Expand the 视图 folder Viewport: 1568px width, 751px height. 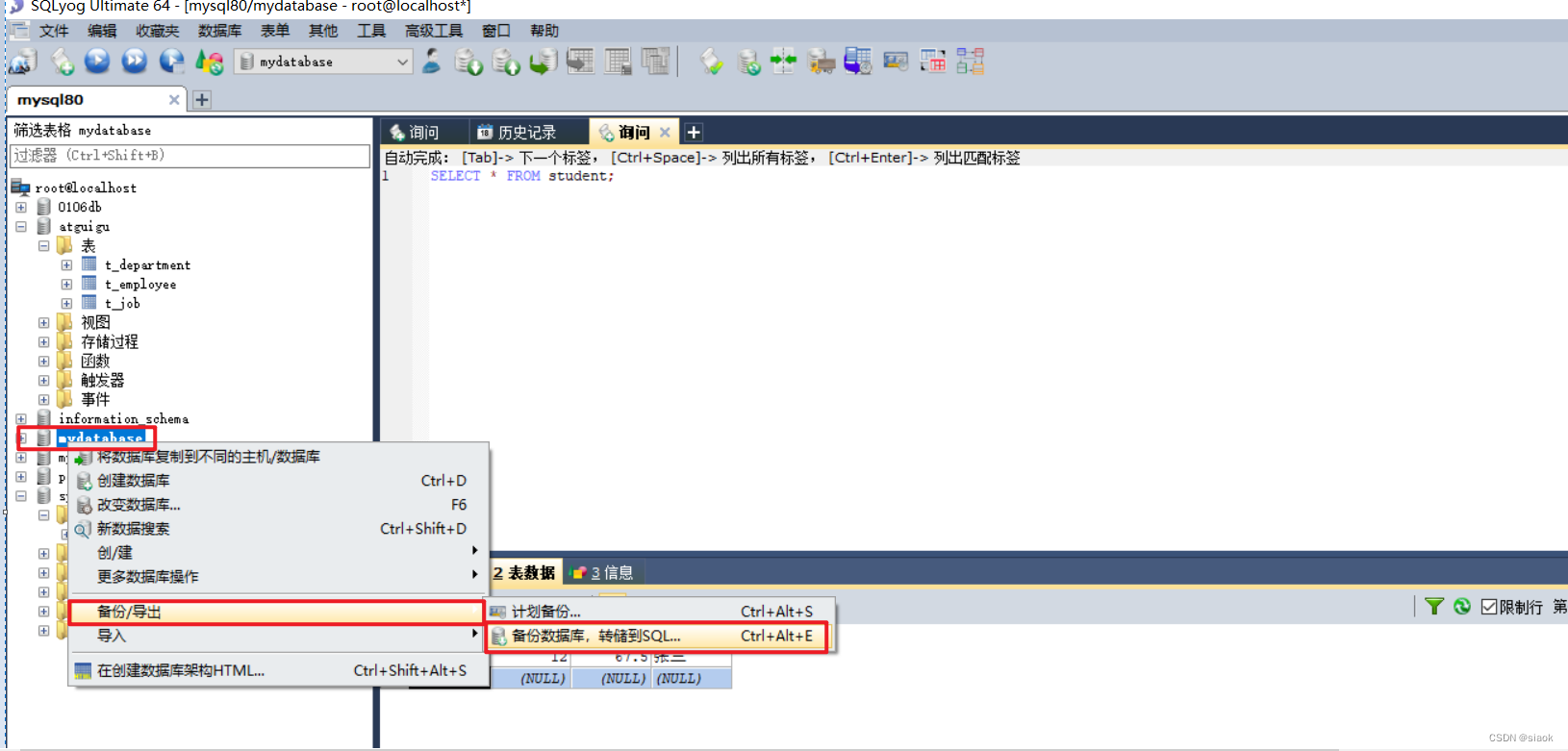43,322
